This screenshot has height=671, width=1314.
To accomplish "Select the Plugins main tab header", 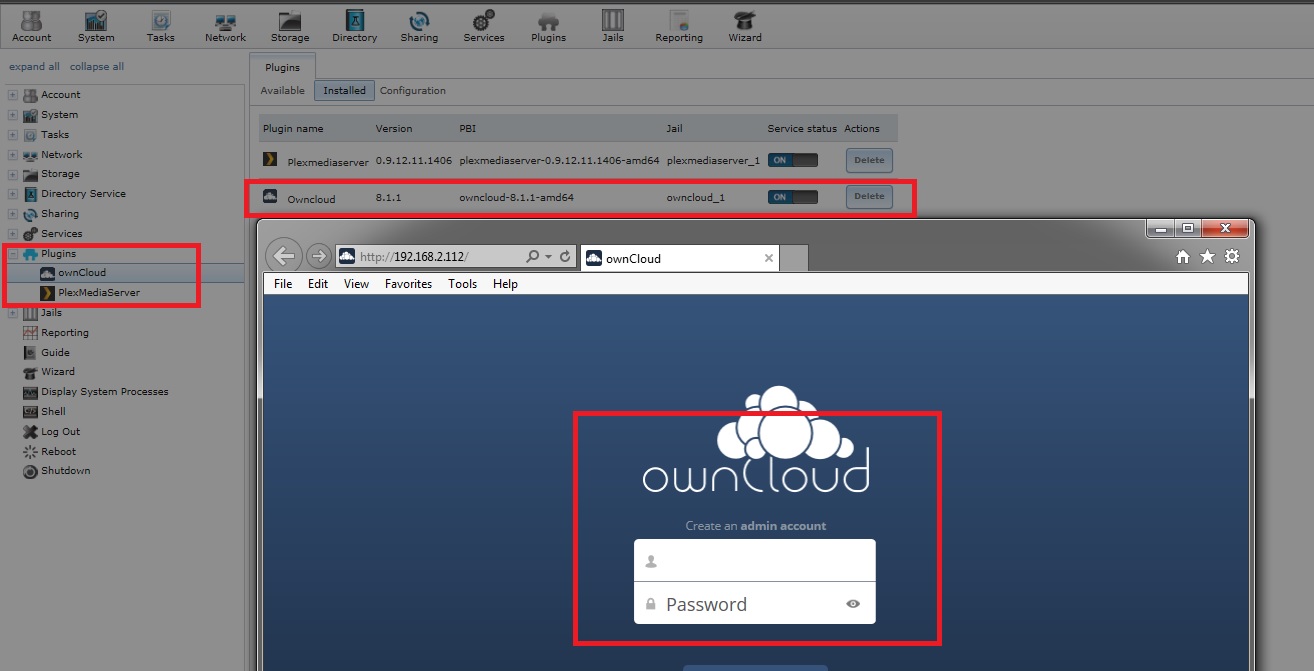I will point(282,67).
